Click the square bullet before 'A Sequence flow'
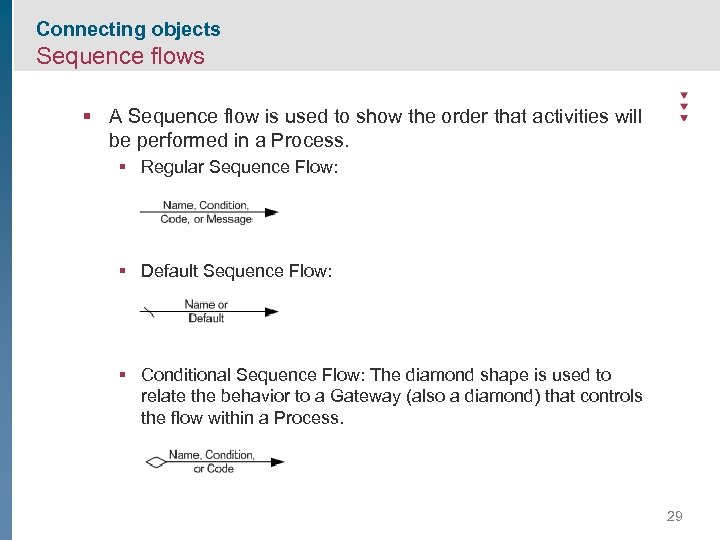The image size is (720, 540). (x=90, y=117)
